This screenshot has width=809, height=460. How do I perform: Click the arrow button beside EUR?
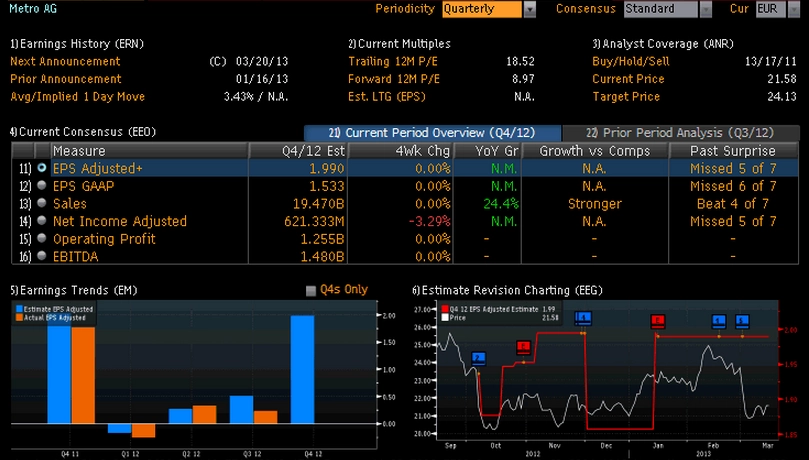[794, 9]
